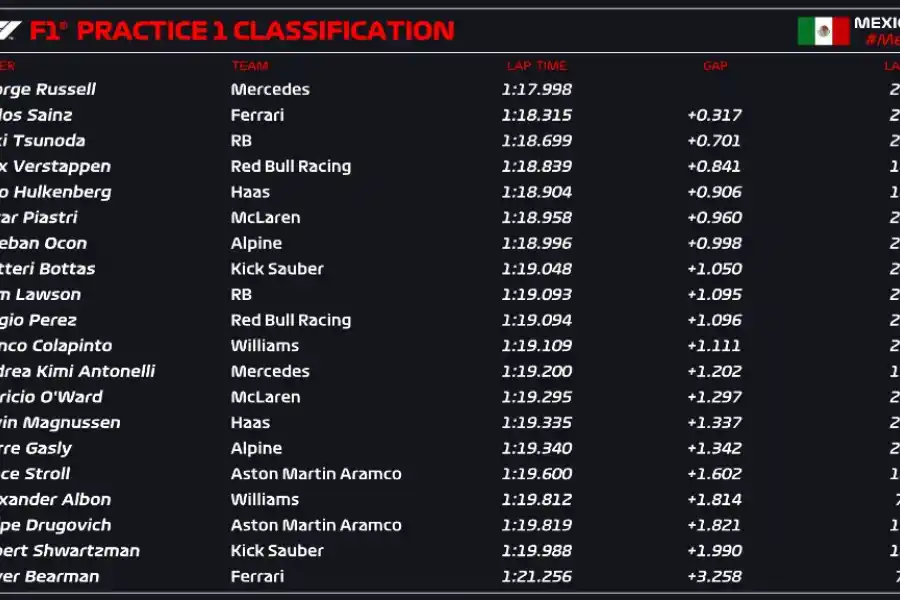Select the TEAM column header
Image resolution: width=900 pixels, height=600 pixels.
click(x=249, y=66)
